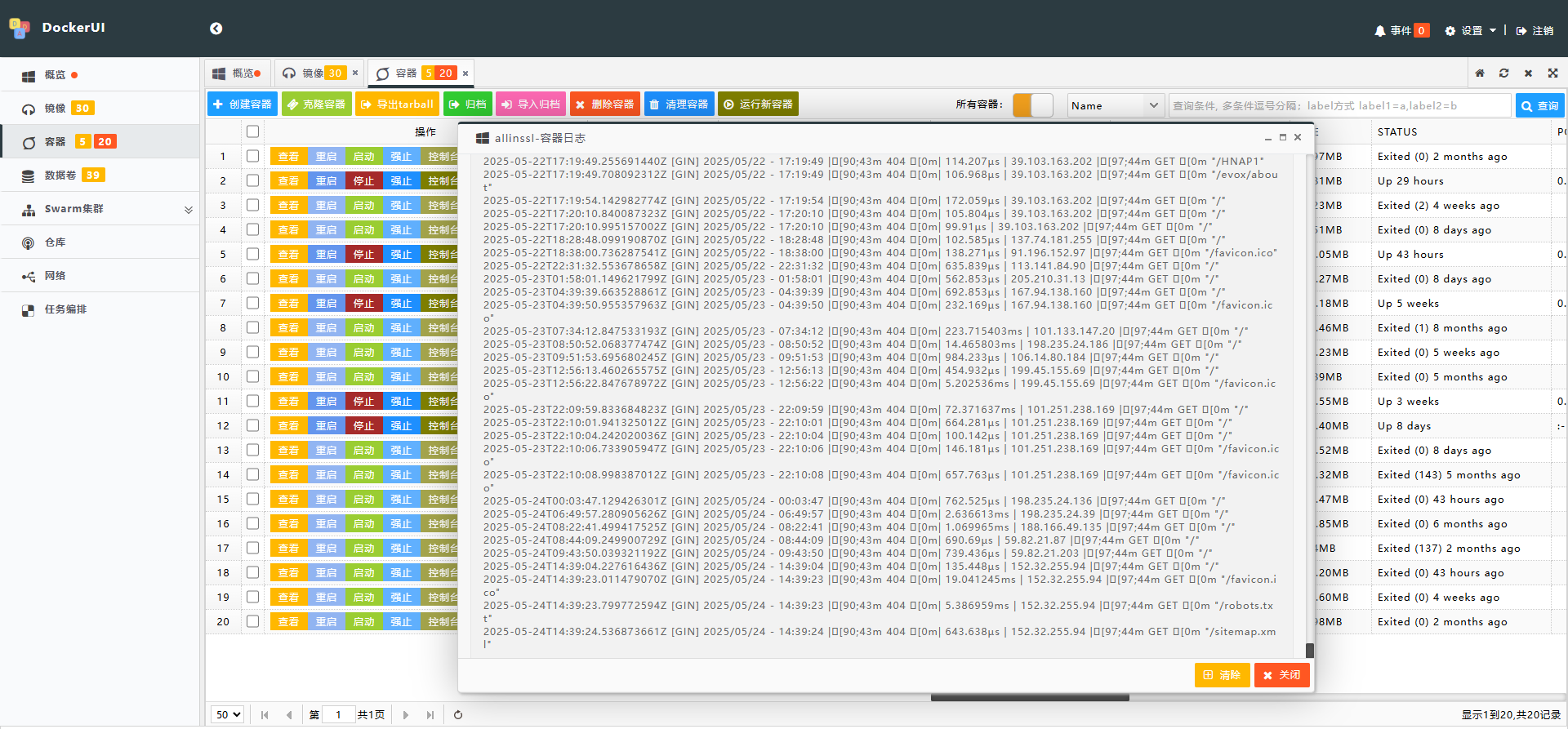Screen dimensions: 1568x729
Task: Open 网络 network in the sidebar
Action: [x=55, y=276]
